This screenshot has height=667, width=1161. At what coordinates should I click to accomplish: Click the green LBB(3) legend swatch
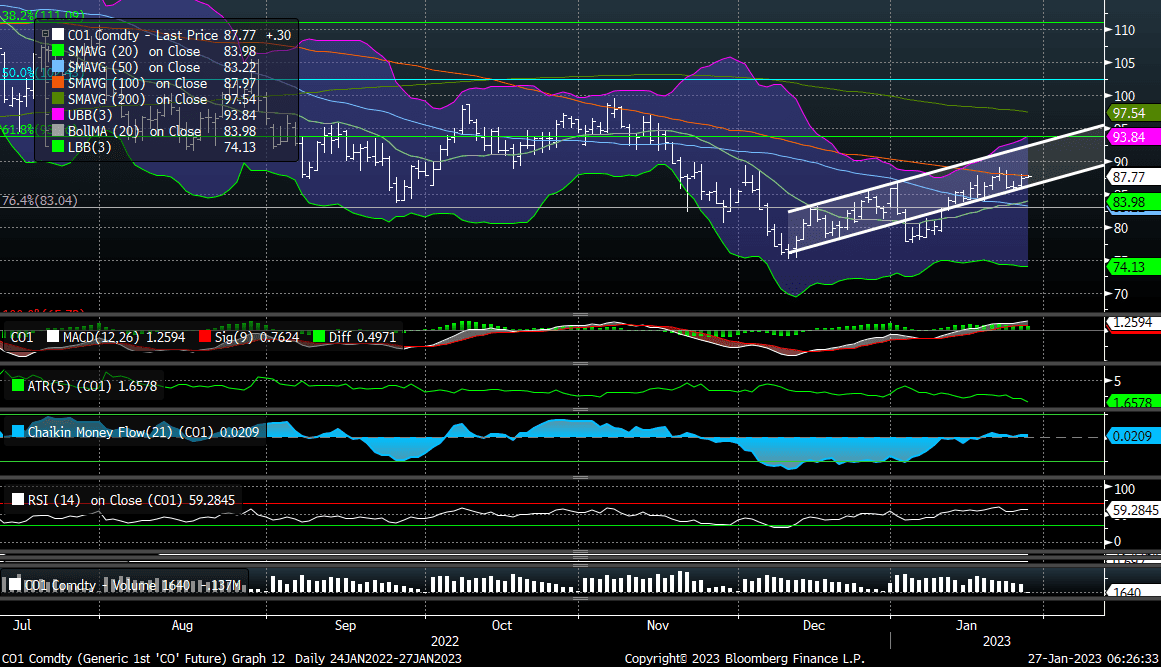click(x=58, y=147)
